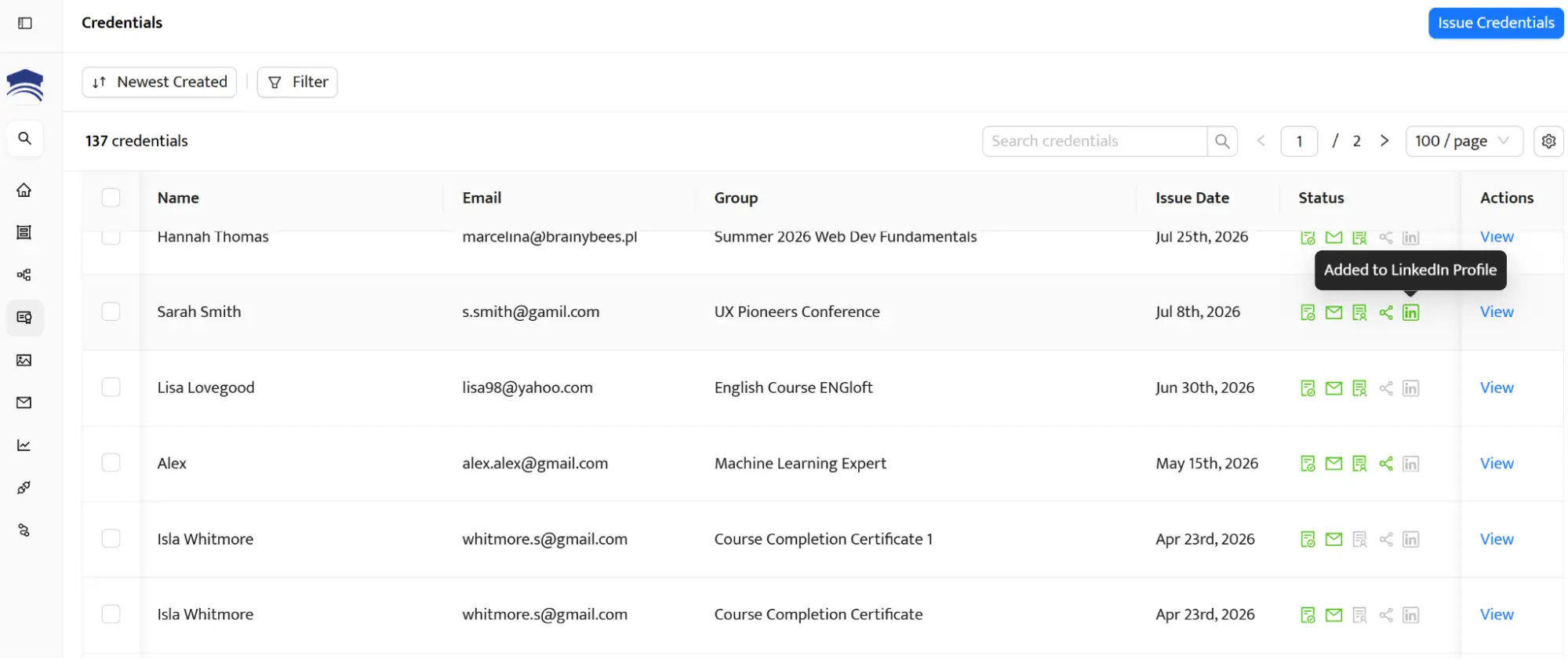Open the image gallery icon in sidebar
This screenshot has height=659, width=1568.
pos(24,360)
